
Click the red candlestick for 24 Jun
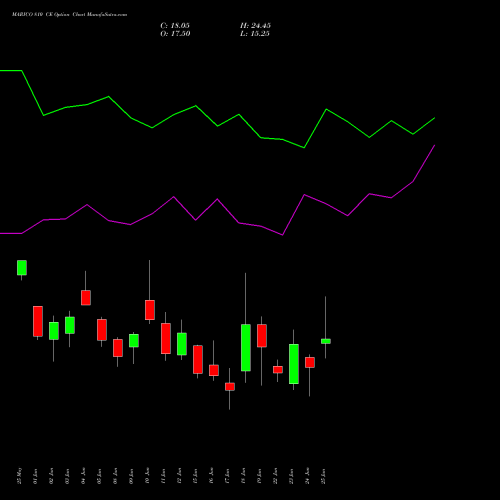pyautogui.click(x=310, y=363)
